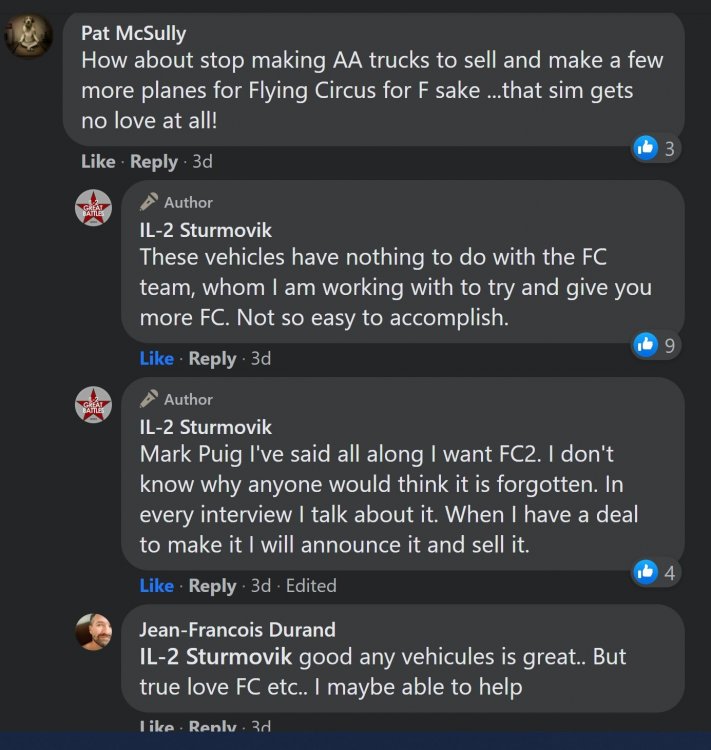
Task: Reply to the FC team comment
Action: tap(212, 358)
